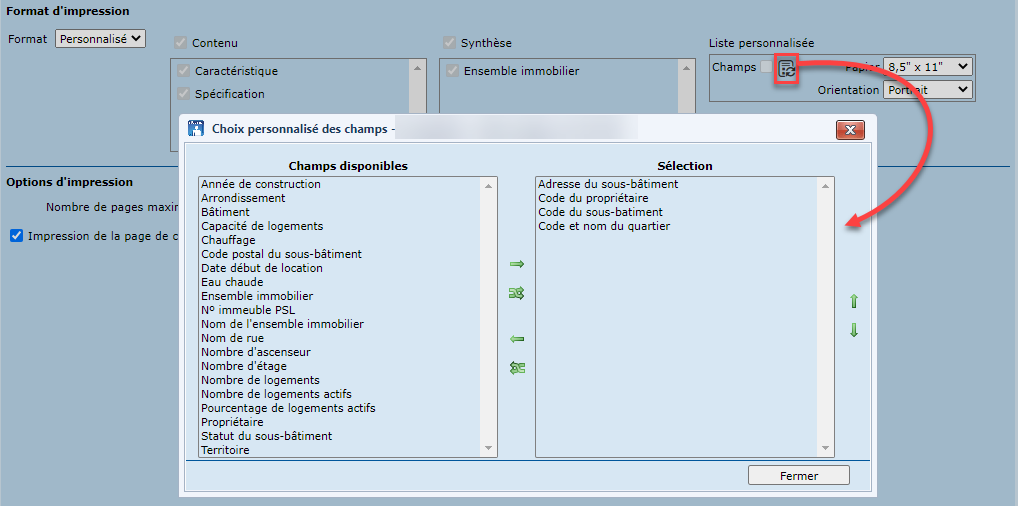The height and width of the screenshot is (506, 1018).
Task: Toggle the Champs checkbox
Action: click(766, 67)
